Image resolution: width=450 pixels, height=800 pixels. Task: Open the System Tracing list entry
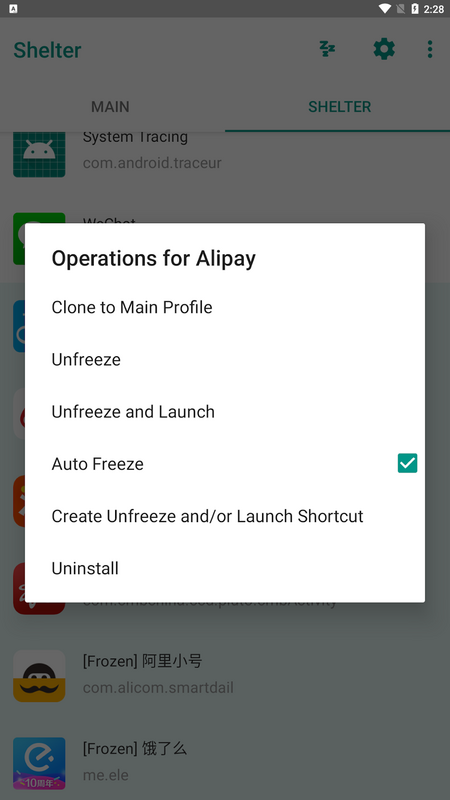[225, 154]
